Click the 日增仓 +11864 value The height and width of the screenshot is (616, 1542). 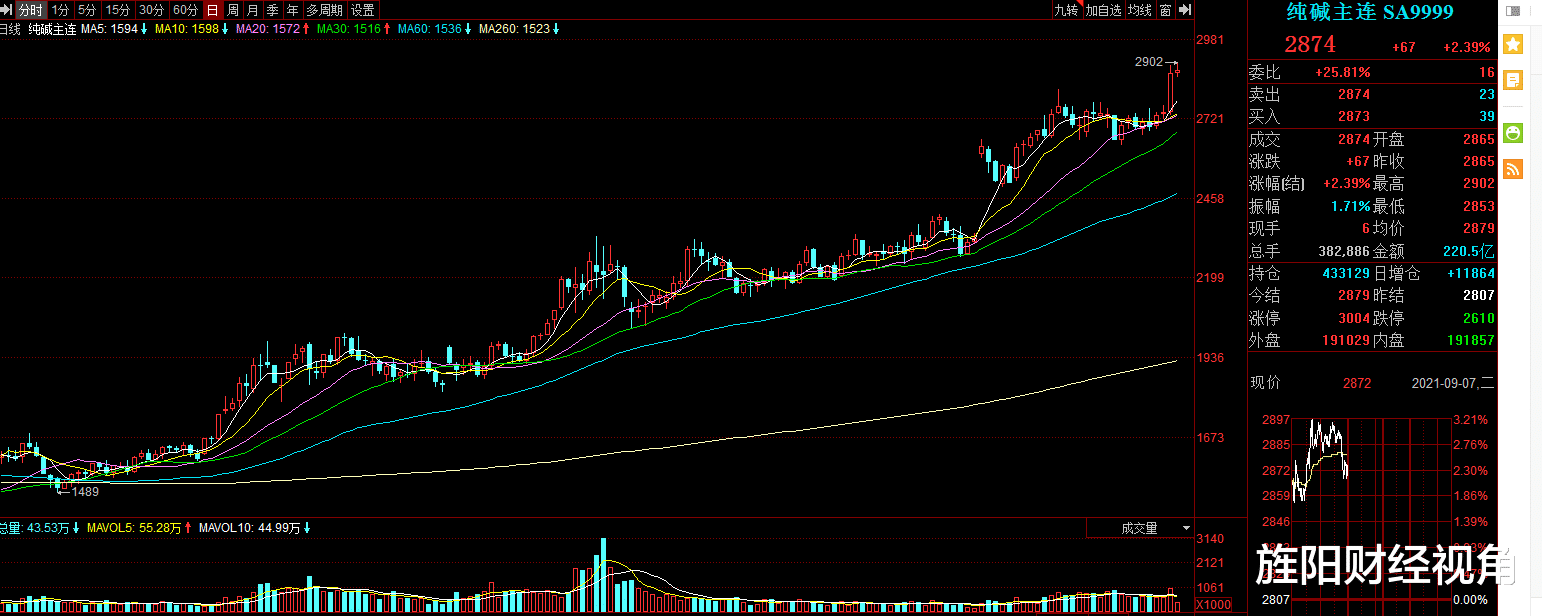(x=1471, y=273)
